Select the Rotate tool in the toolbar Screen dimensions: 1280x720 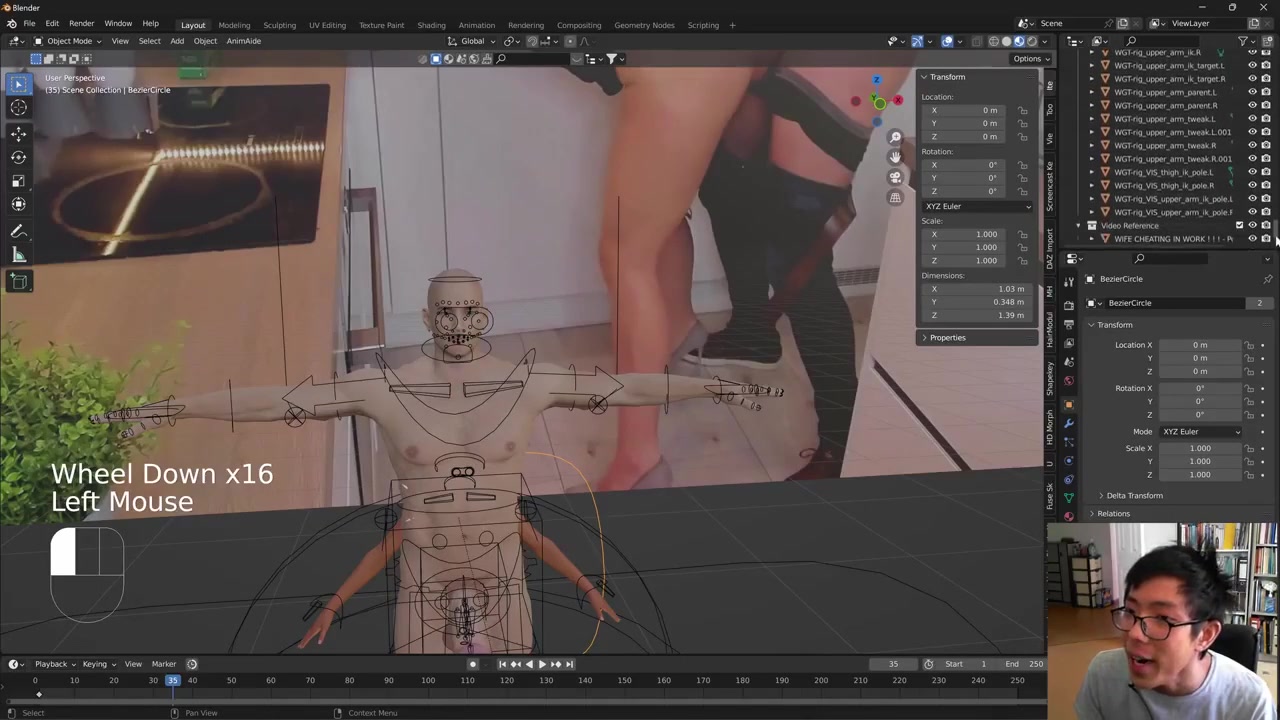click(x=18, y=157)
